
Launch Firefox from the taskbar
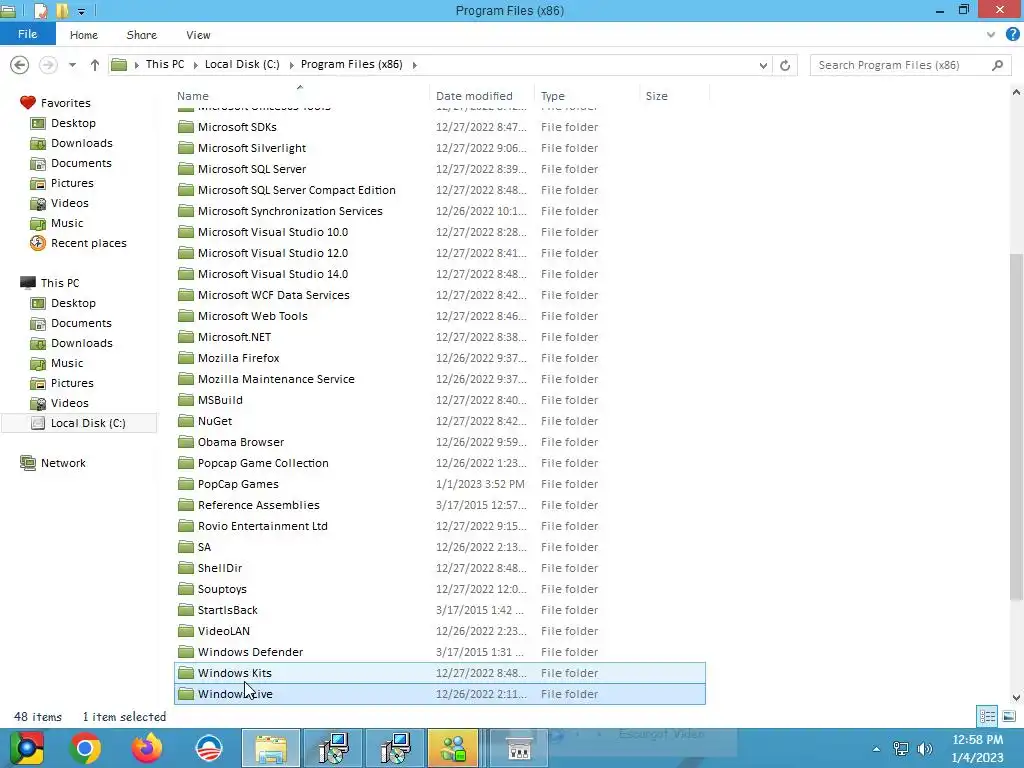[147, 748]
